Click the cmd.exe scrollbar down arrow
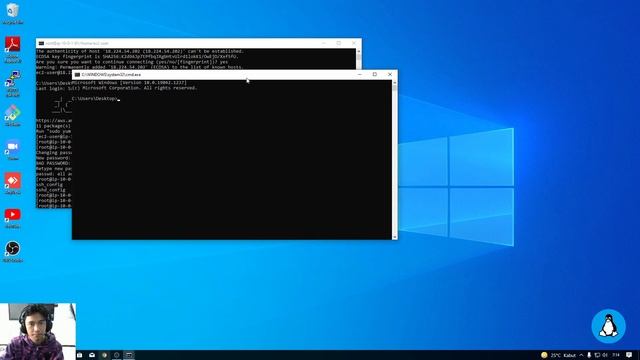Image resolution: width=640 pixels, height=360 pixels. tap(395, 237)
